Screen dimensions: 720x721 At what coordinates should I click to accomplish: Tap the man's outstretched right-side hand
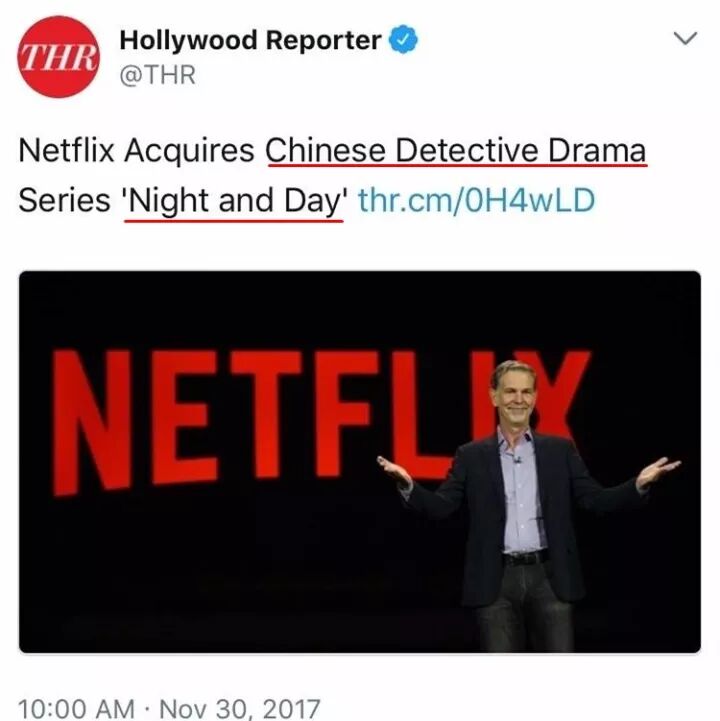[x=658, y=472]
